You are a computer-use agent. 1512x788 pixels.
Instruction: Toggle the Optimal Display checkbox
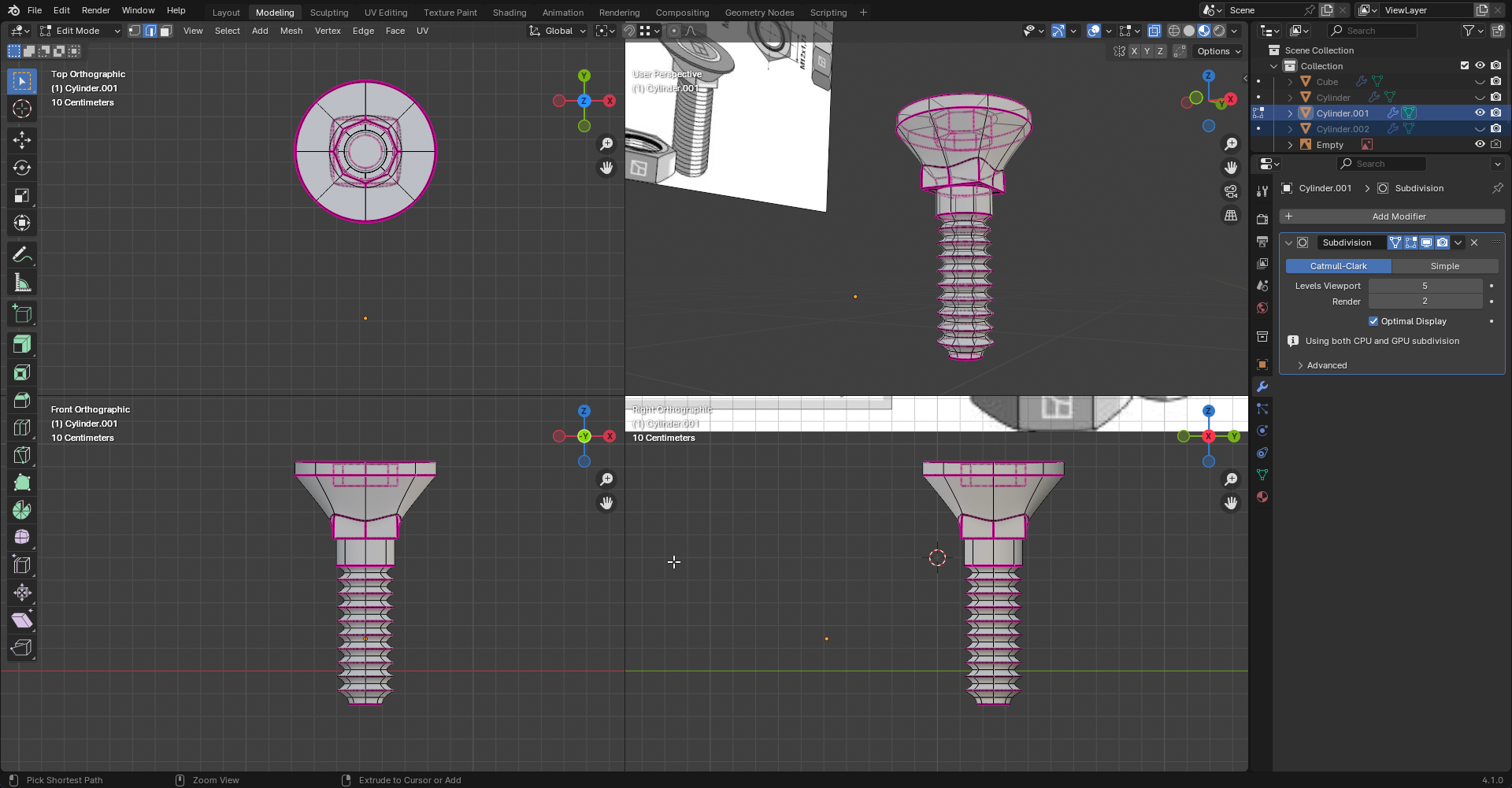tap(1373, 321)
